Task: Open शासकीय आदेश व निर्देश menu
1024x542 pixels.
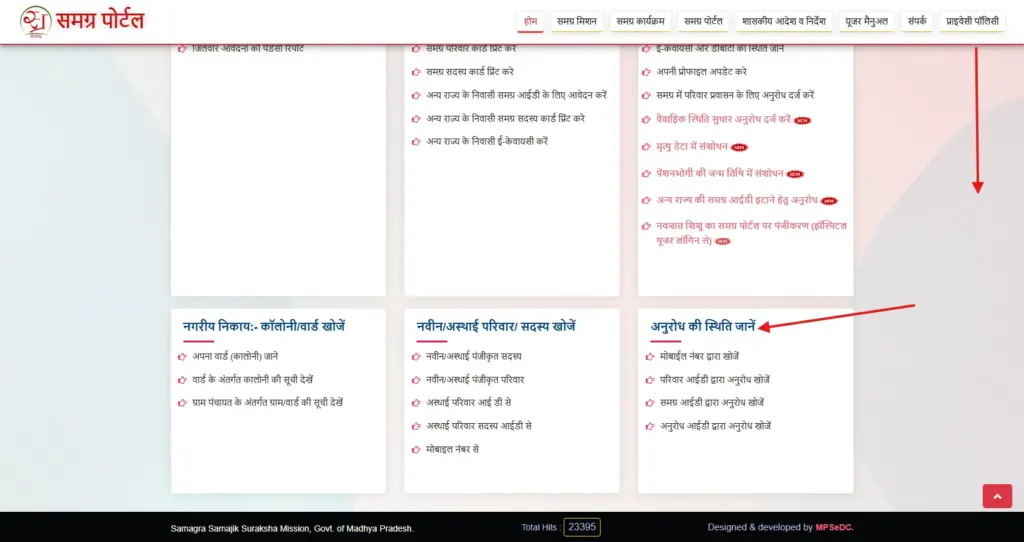Action: click(783, 21)
